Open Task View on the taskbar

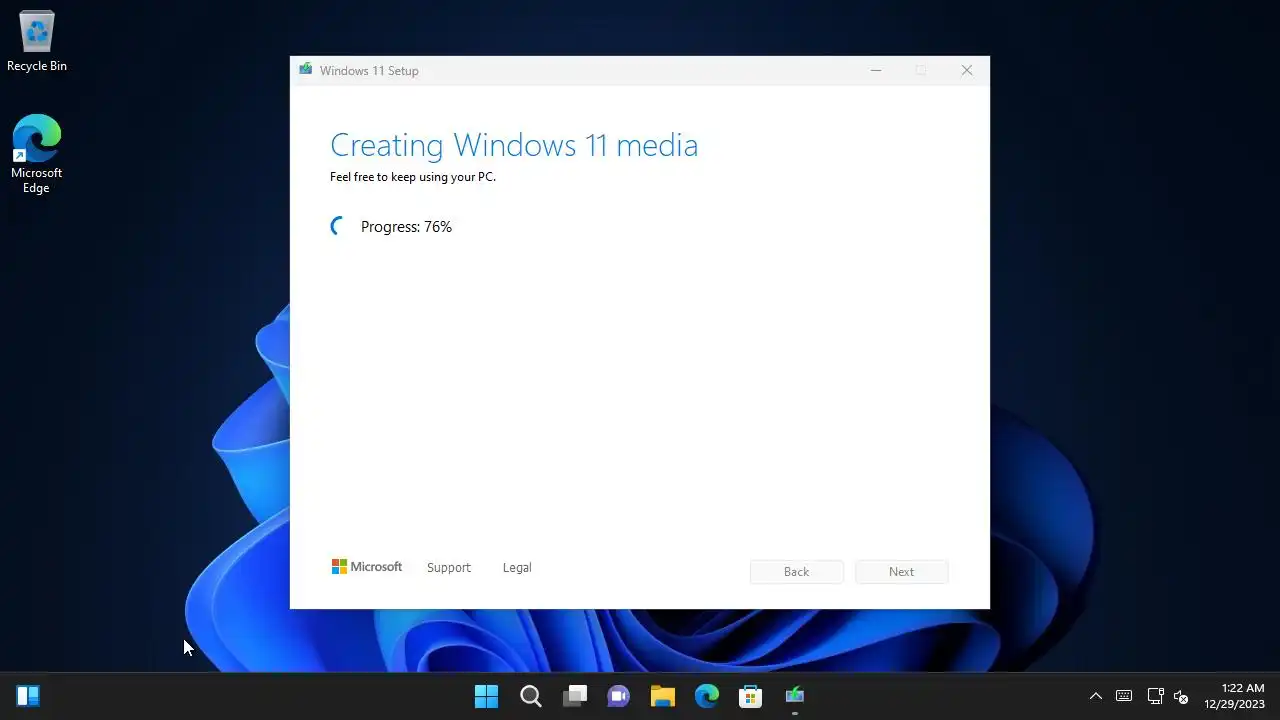click(575, 696)
